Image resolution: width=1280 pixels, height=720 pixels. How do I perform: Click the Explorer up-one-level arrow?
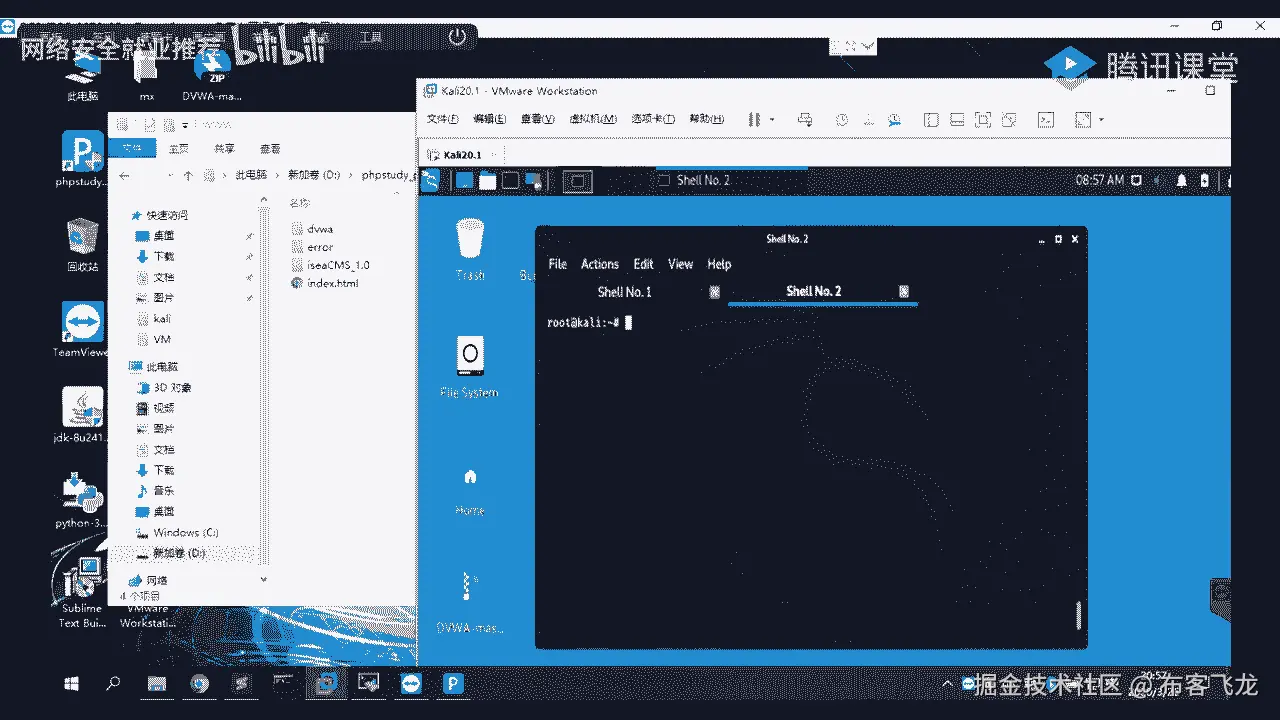point(187,175)
